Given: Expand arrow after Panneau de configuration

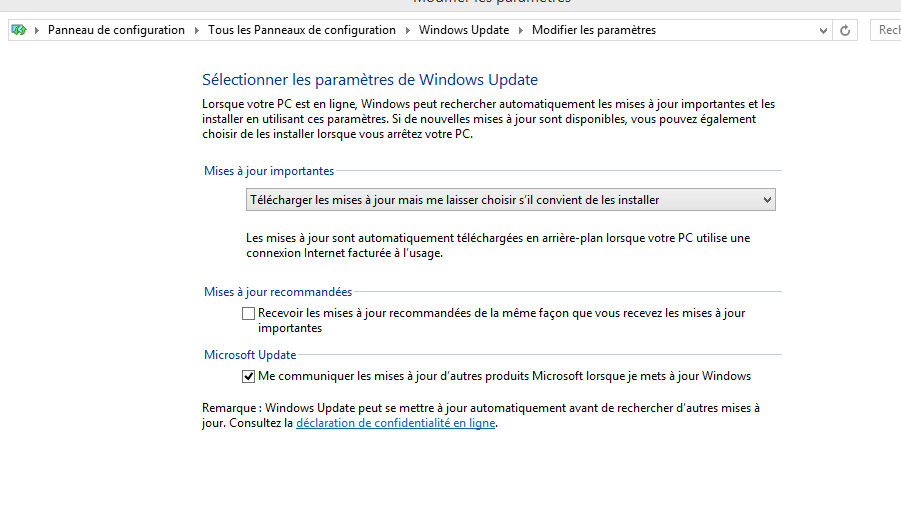Looking at the screenshot, I should (x=197, y=30).
